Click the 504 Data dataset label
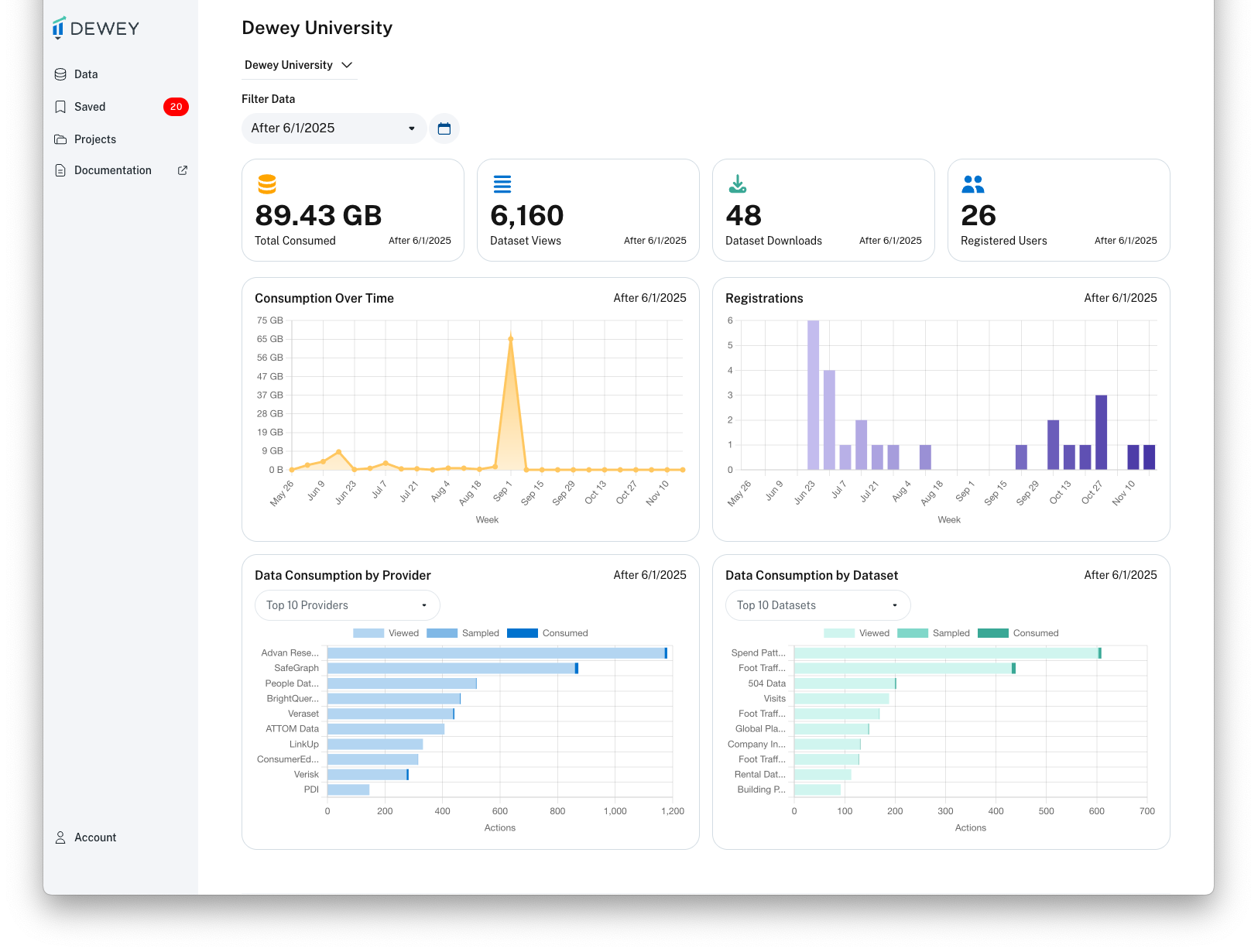1251x952 pixels. (x=767, y=683)
